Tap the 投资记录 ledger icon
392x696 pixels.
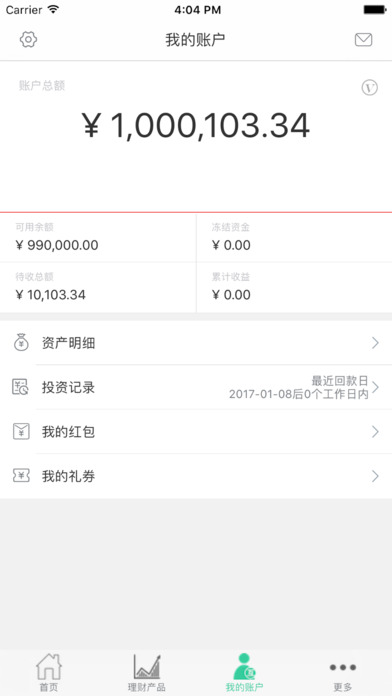20,387
